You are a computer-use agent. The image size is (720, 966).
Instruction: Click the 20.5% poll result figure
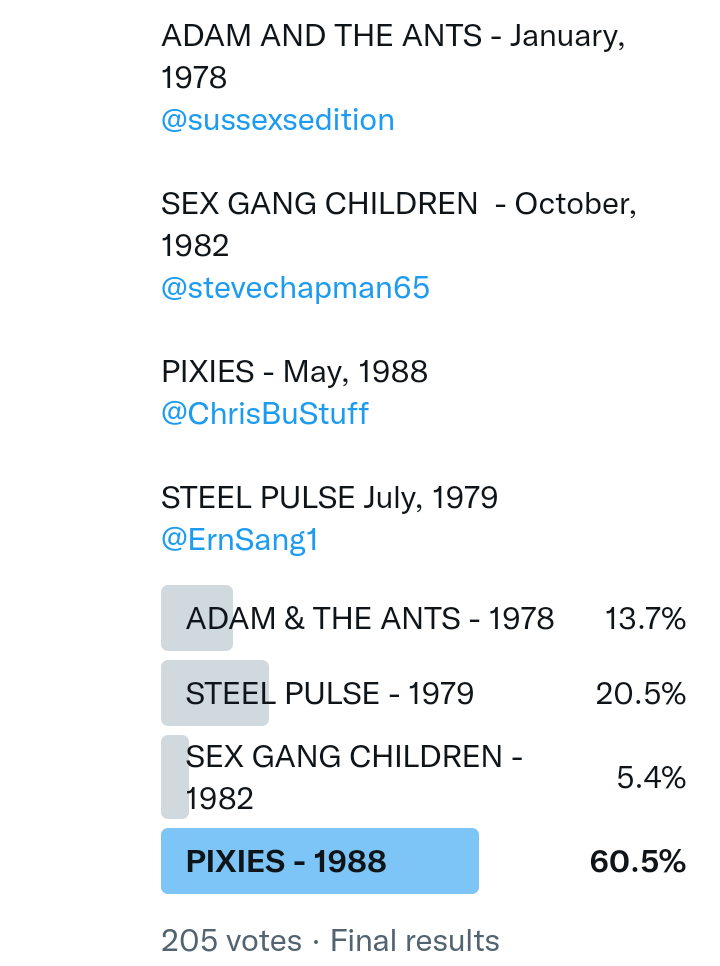coord(641,694)
